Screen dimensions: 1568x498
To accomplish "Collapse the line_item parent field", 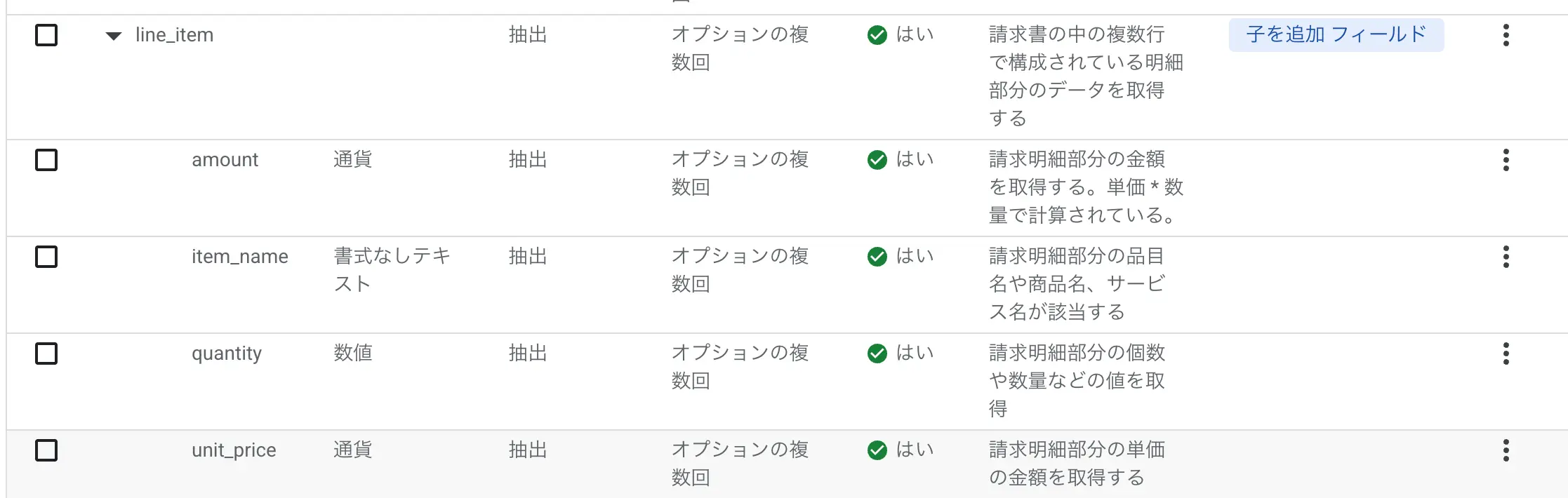I will tap(113, 36).
